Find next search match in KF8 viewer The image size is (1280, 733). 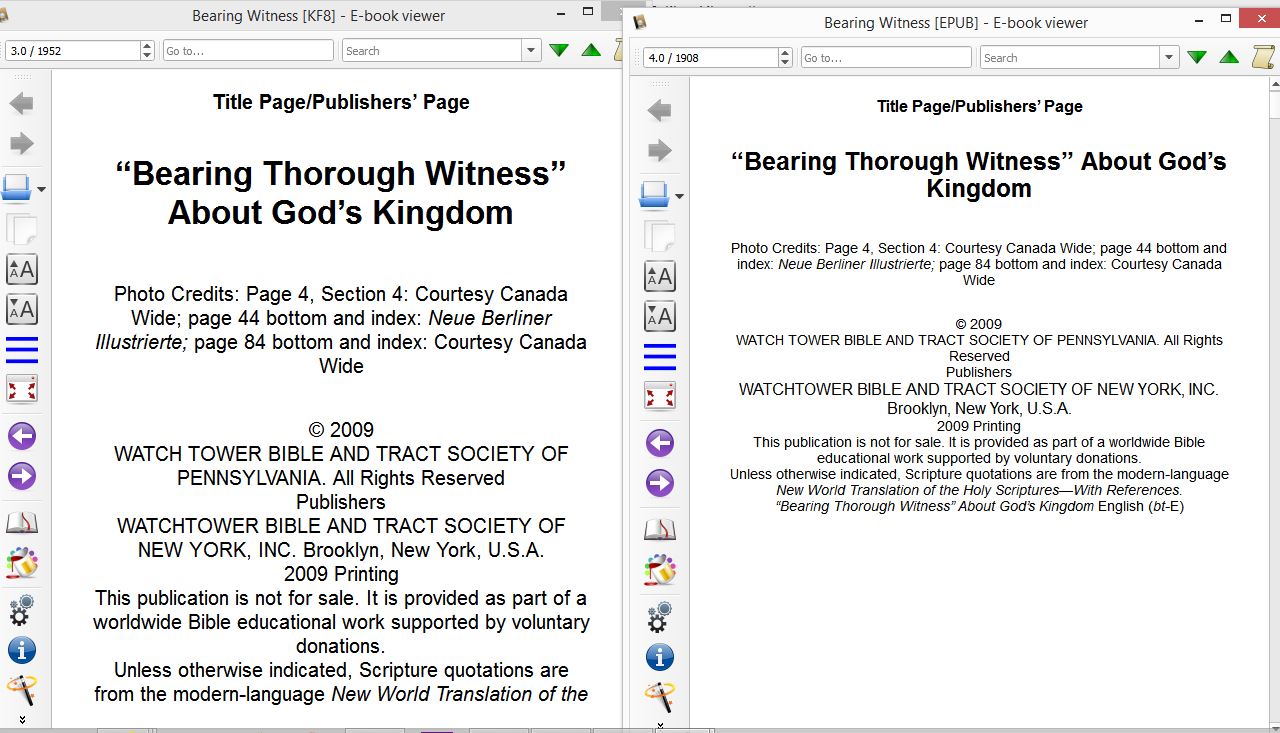[559, 51]
